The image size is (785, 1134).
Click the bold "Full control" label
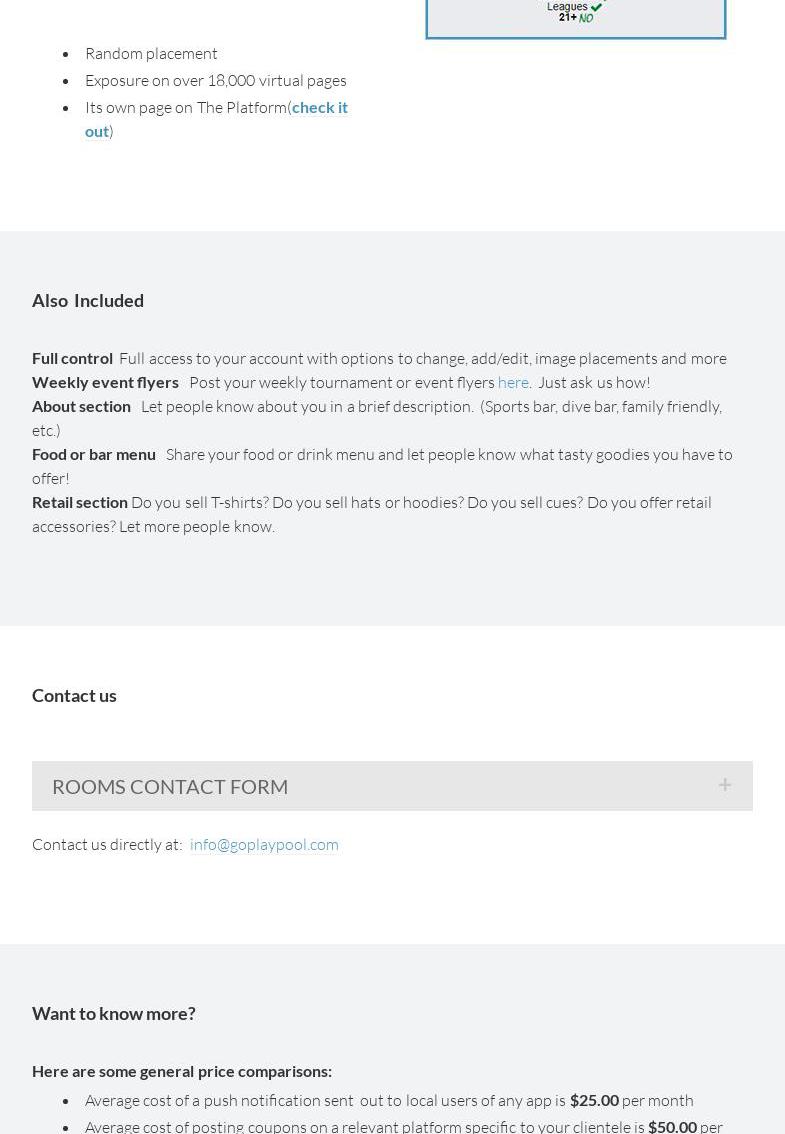tap(72, 358)
